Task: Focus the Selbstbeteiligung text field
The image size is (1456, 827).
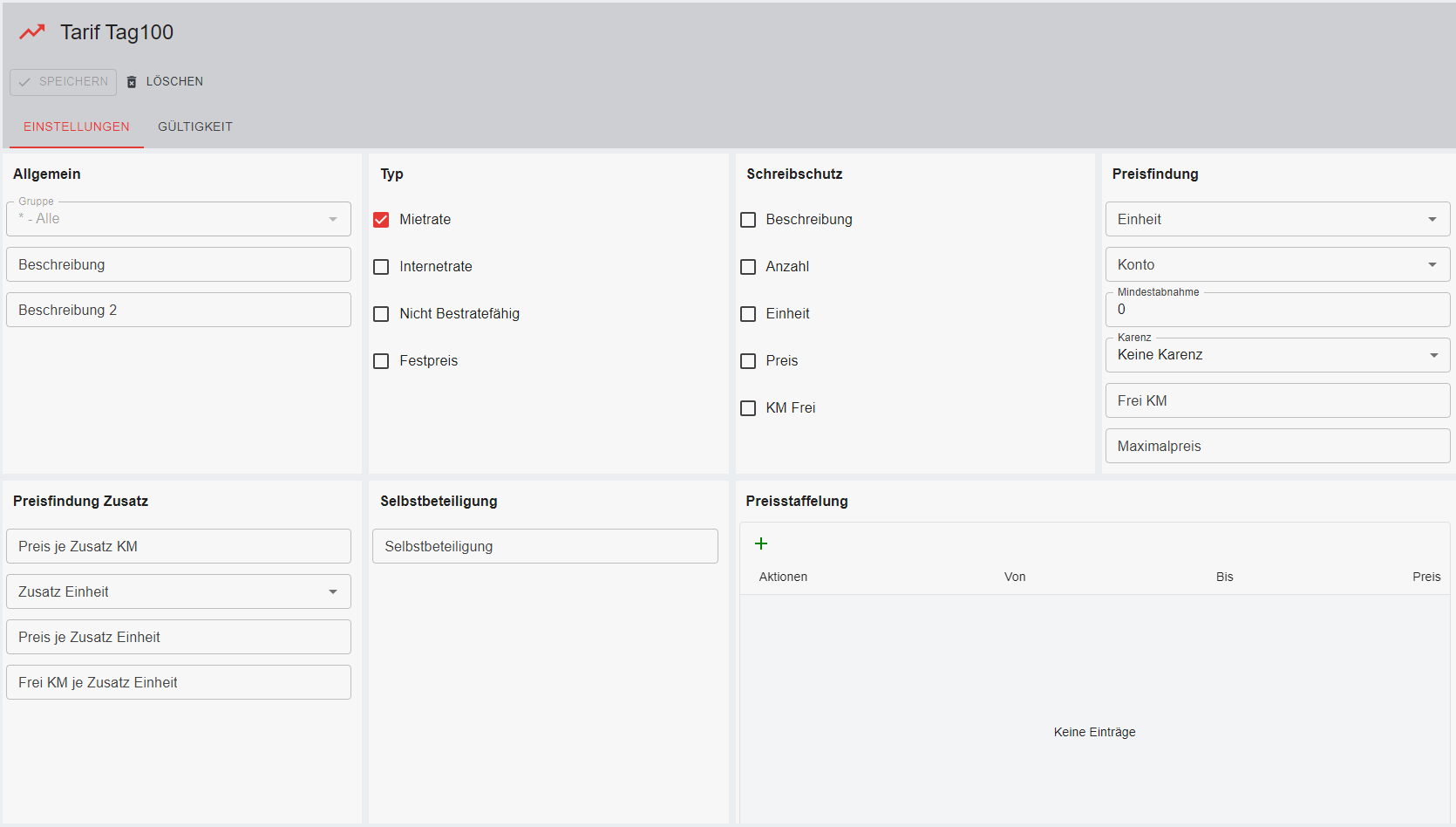Action: pos(545,546)
